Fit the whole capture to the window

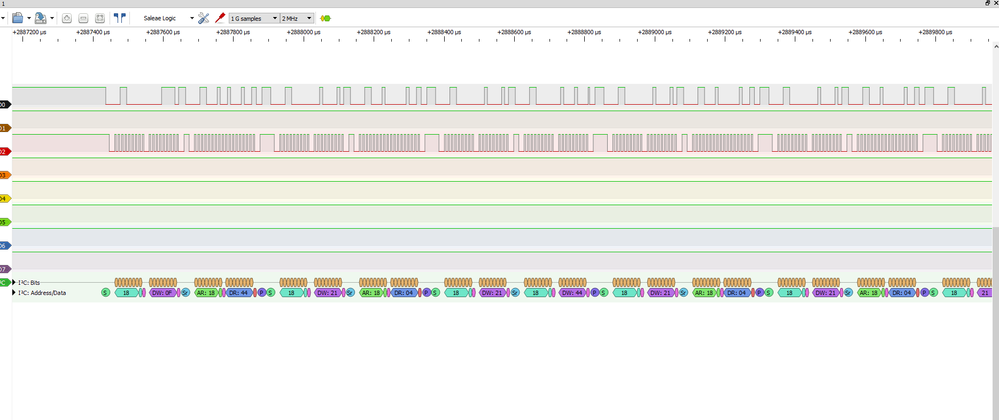click(99, 18)
